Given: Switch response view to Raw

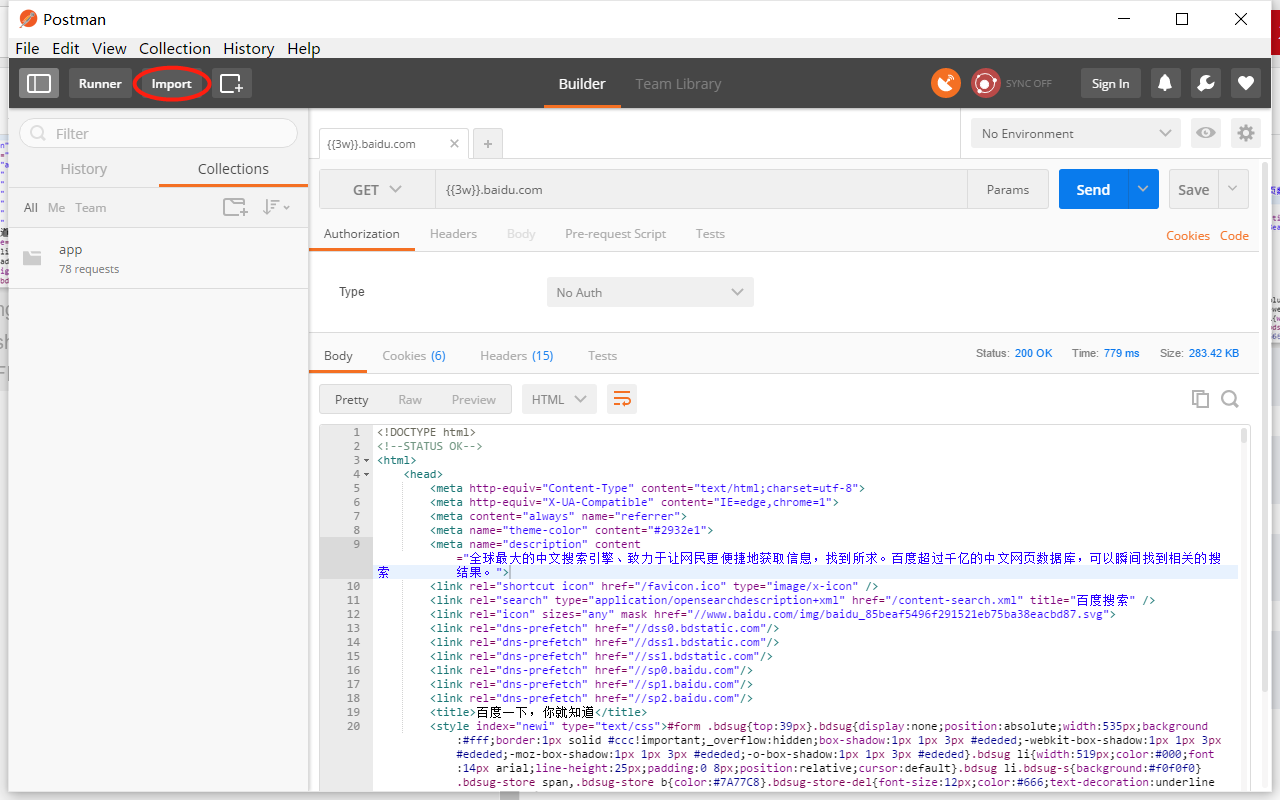Looking at the screenshot, I should coord(410,399).
